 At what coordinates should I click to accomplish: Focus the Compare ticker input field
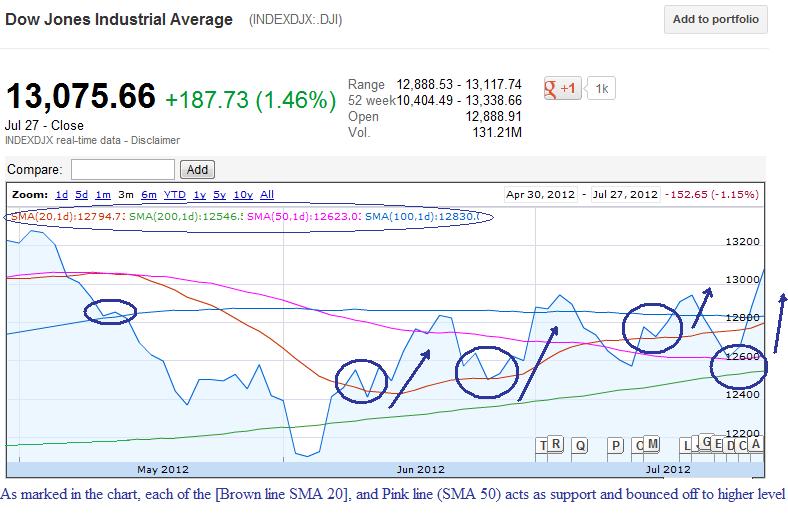pos(123,170)
